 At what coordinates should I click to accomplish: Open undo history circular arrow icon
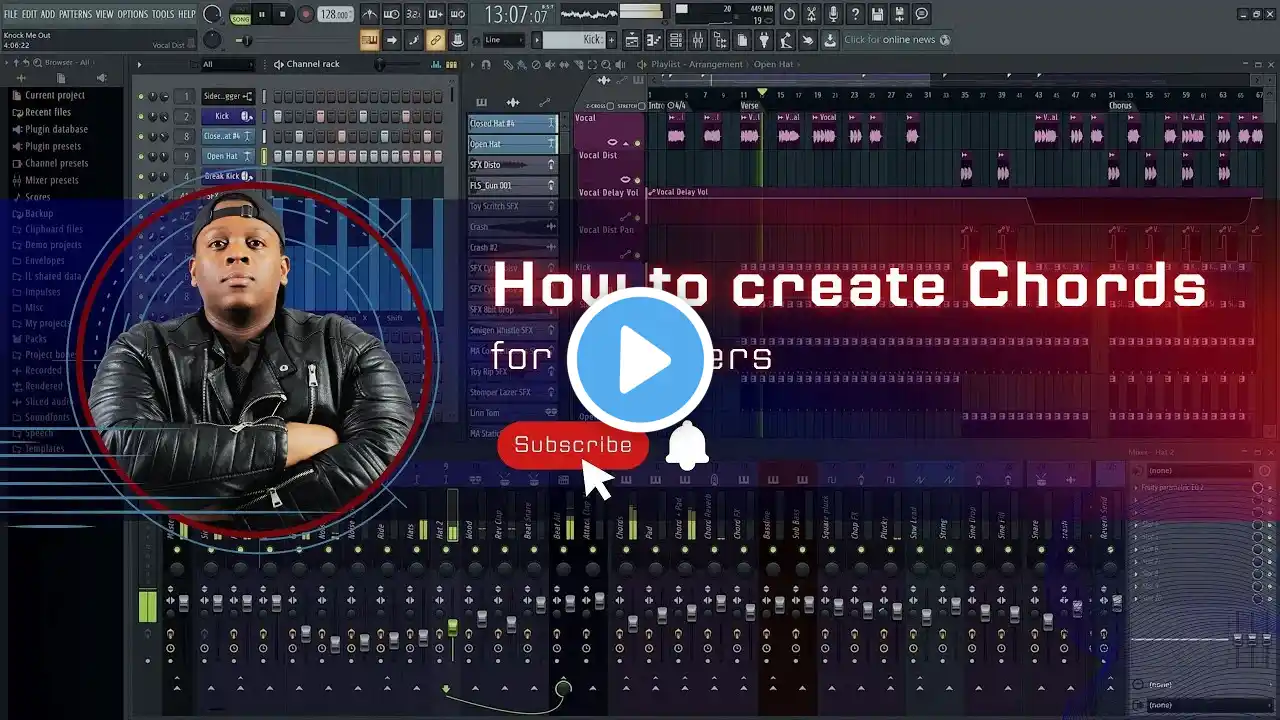pos(789,14)
